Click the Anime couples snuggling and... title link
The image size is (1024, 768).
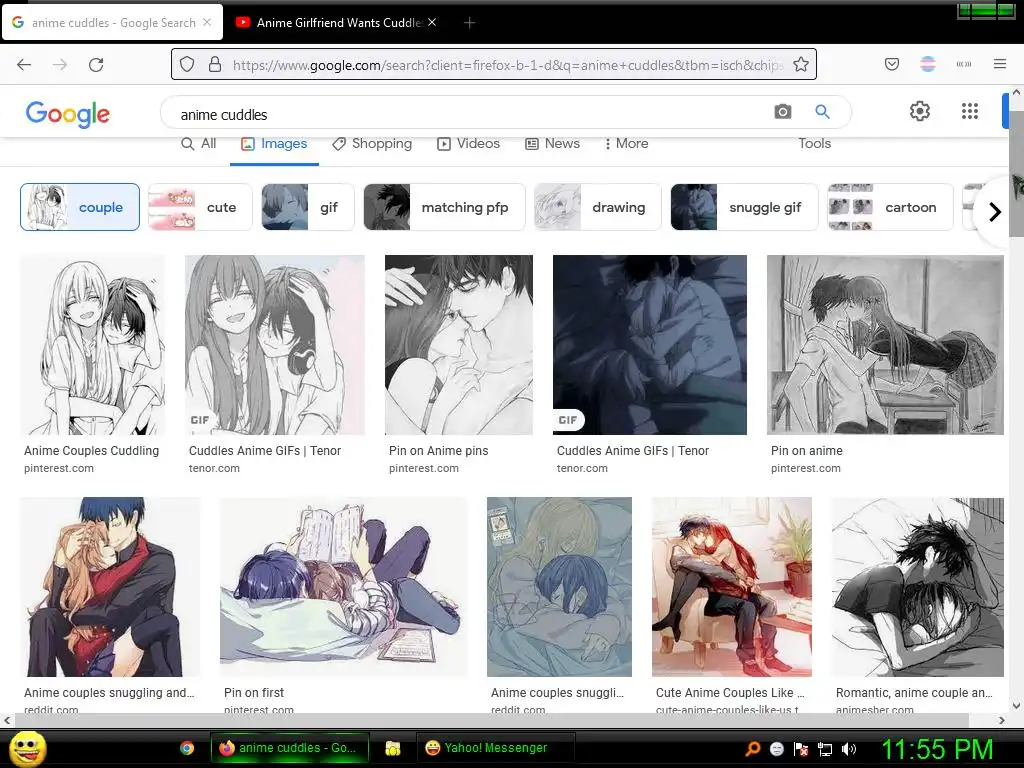(x=109, y=692)
